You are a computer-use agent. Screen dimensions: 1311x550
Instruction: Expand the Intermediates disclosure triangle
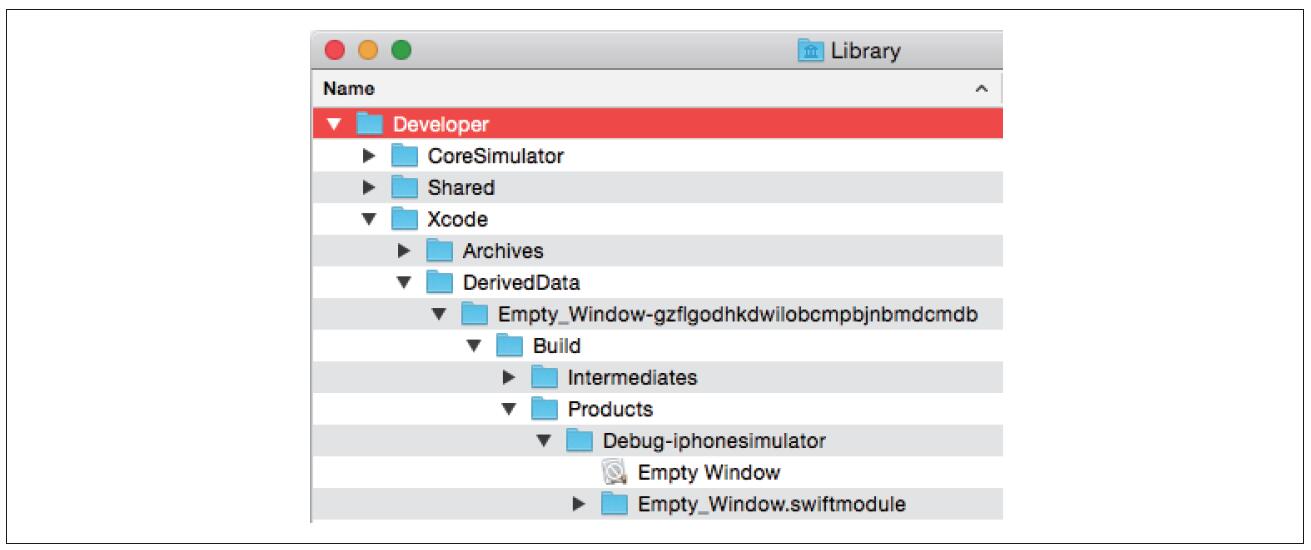click(x=509, y=377)
